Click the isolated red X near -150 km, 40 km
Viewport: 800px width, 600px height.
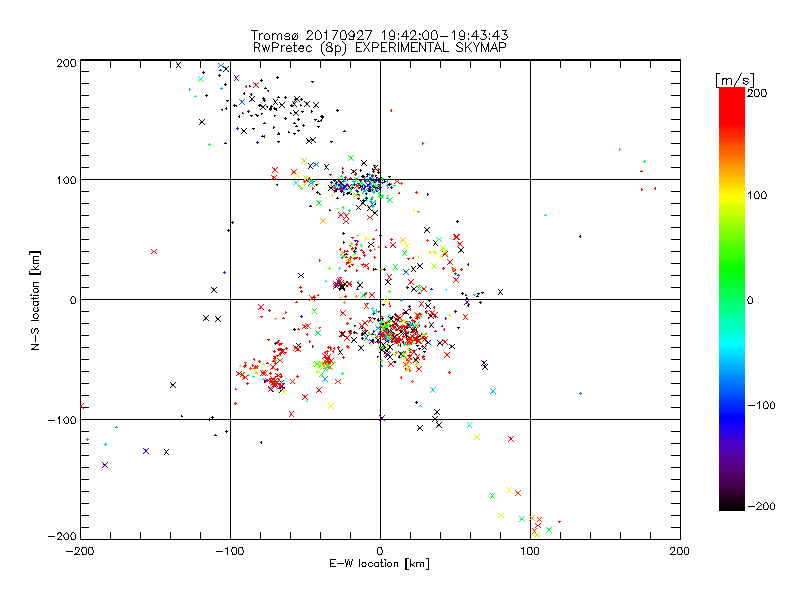tap(154, 252)
